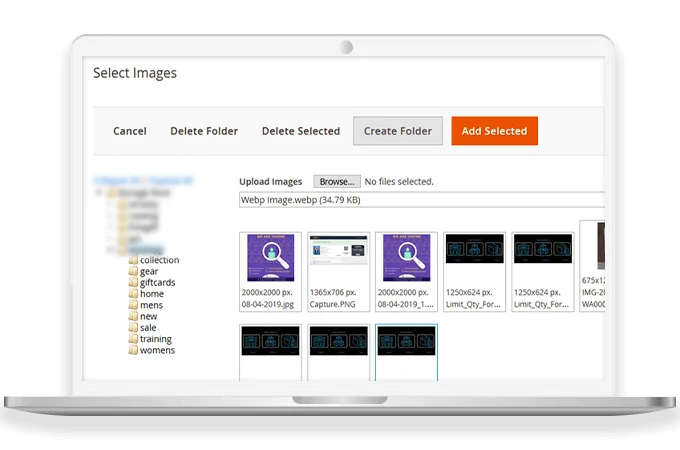Click Browse... to upload images
Screen dimensions: 680x450
[337, 182]
